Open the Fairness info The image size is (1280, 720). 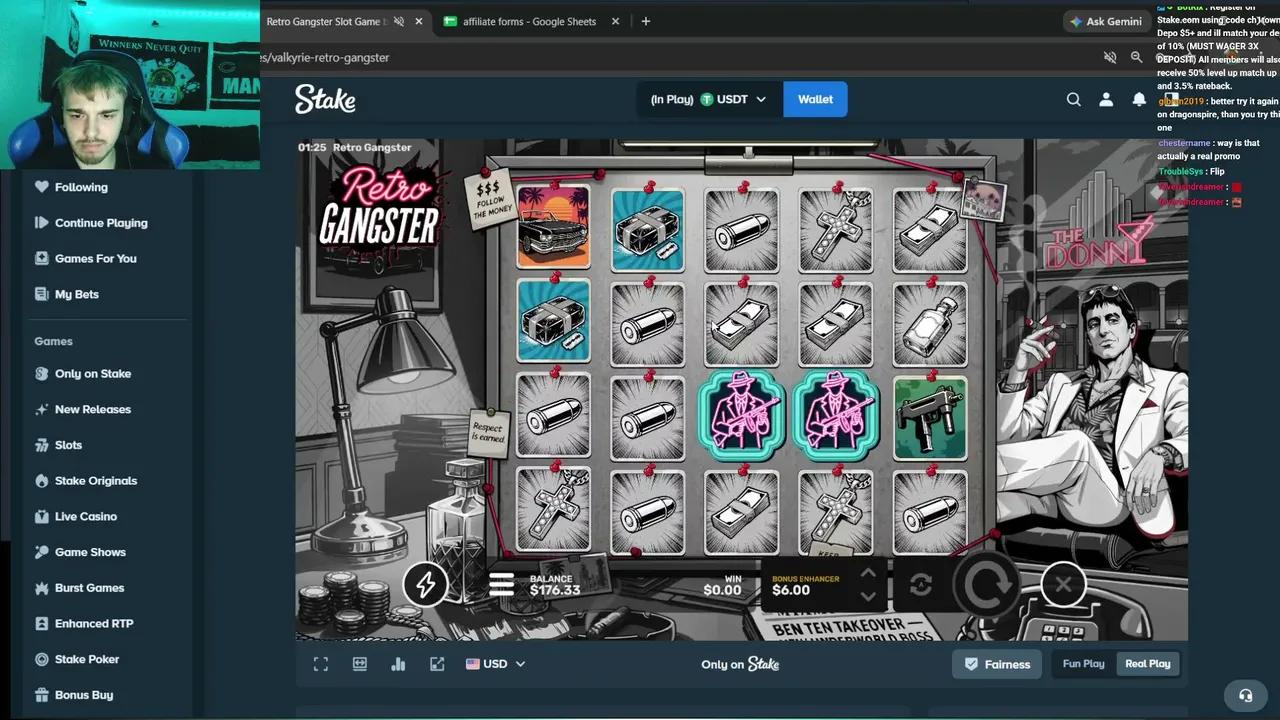pos(997,664)
